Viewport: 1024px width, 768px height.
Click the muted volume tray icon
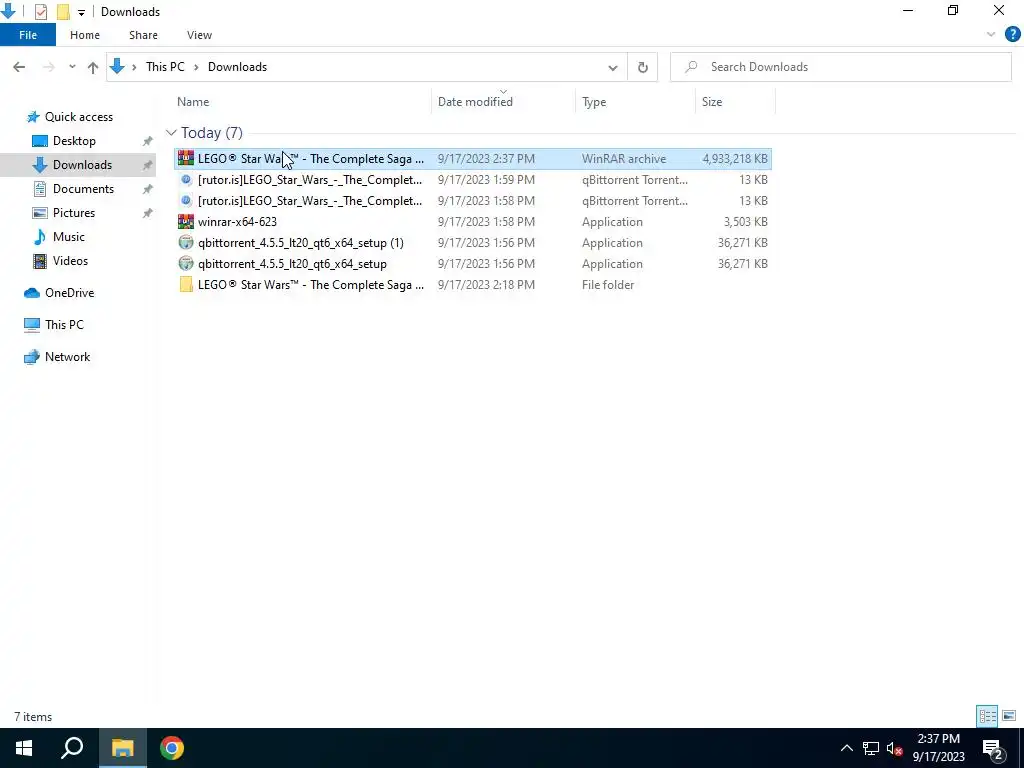pos(895,748)
